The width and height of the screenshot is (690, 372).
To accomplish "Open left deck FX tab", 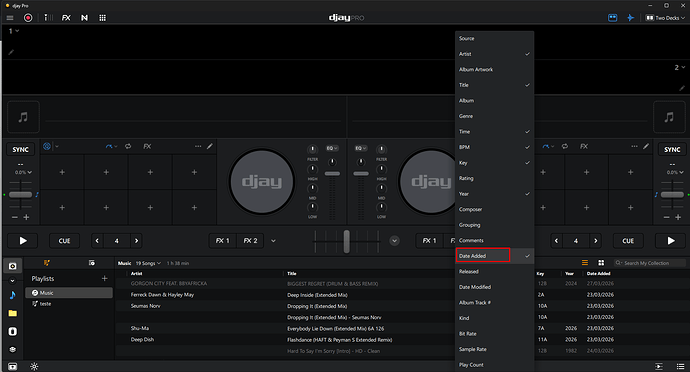I will click(x=147, y=146).
